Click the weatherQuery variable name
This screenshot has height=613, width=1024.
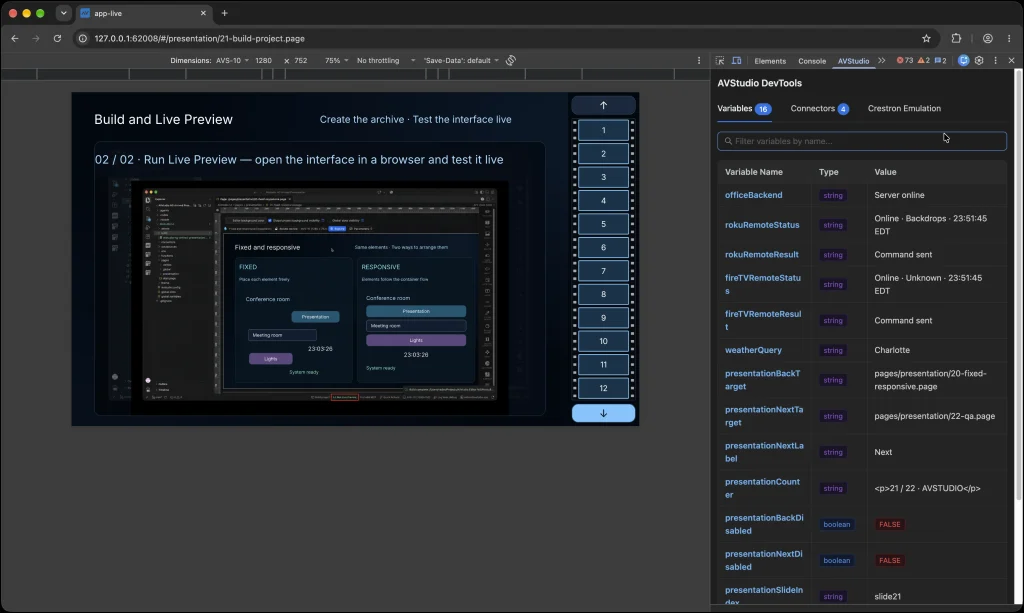point(753,350)
